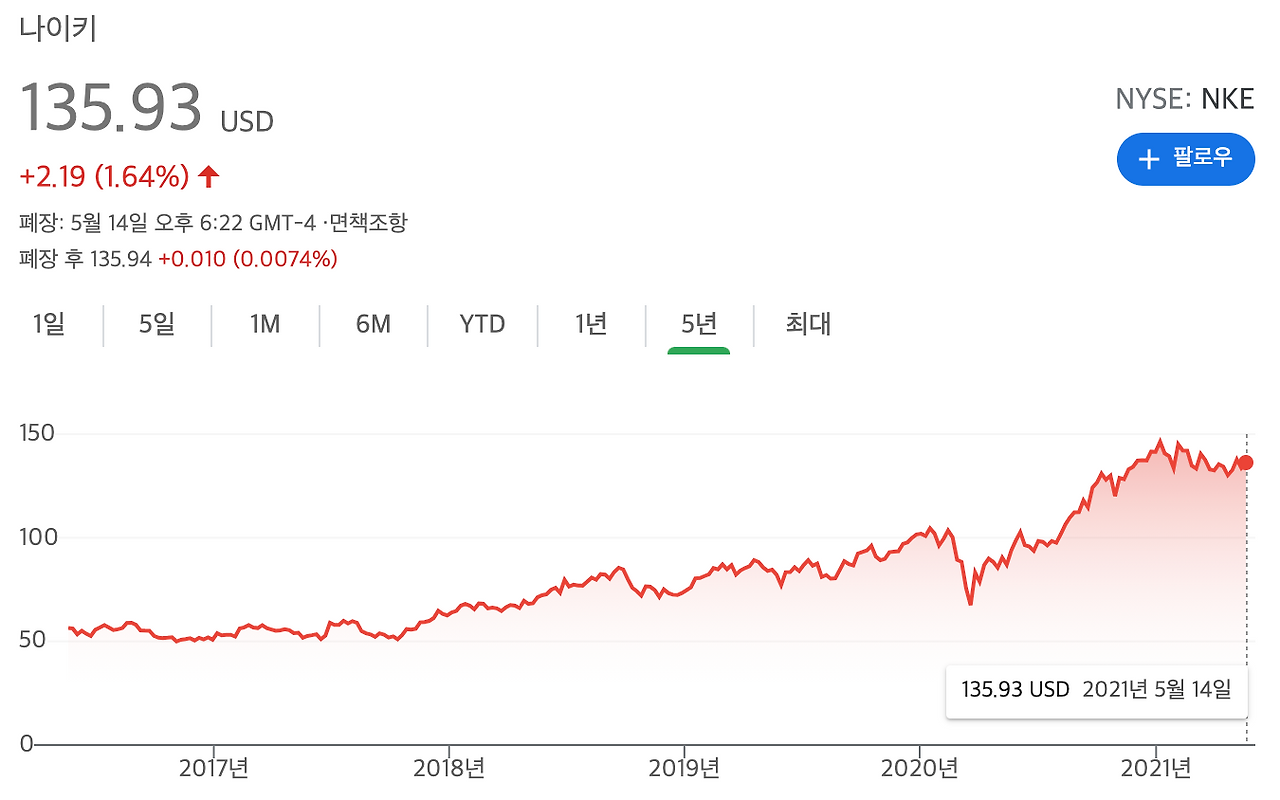This screenshot has height=800, width=1280.
Task: Choose the 1년 range tab
Action: pyautogui.click(x=591, y=324)
